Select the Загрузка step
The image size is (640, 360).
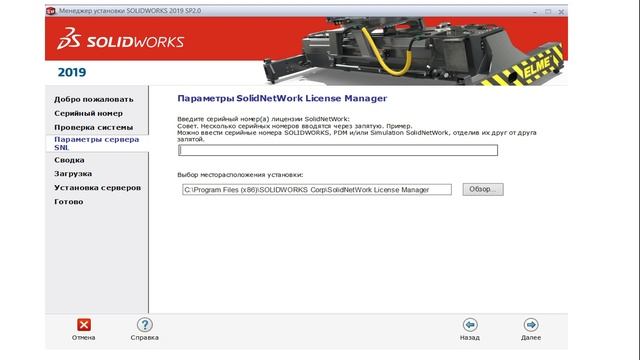pos(73,174)
